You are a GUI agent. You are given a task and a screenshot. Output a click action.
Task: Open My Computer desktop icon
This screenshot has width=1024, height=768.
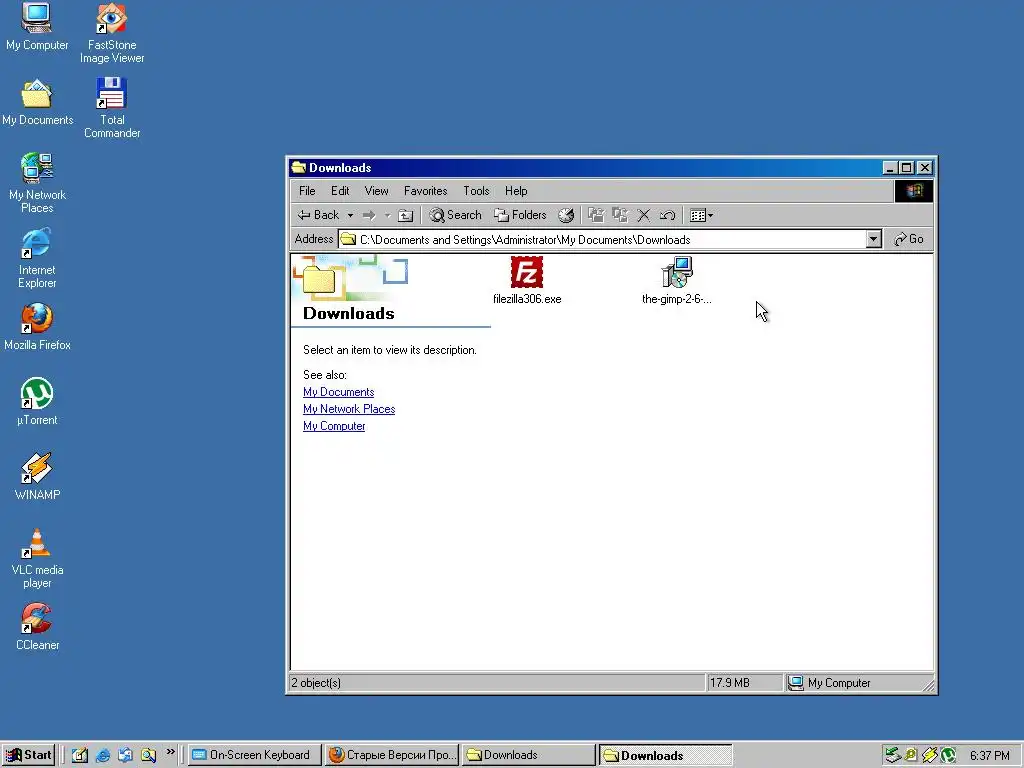[x=37, y=26]
